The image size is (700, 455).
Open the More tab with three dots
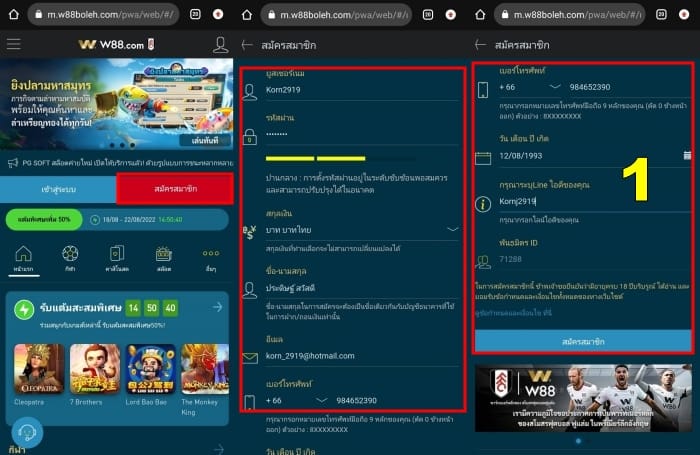pos(211,260)
